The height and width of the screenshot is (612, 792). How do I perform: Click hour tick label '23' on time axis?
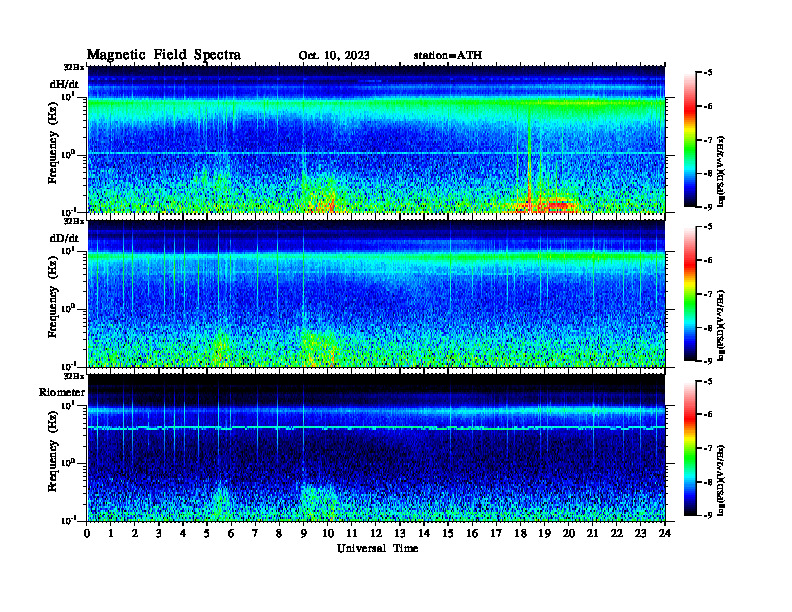pos(640,533)
